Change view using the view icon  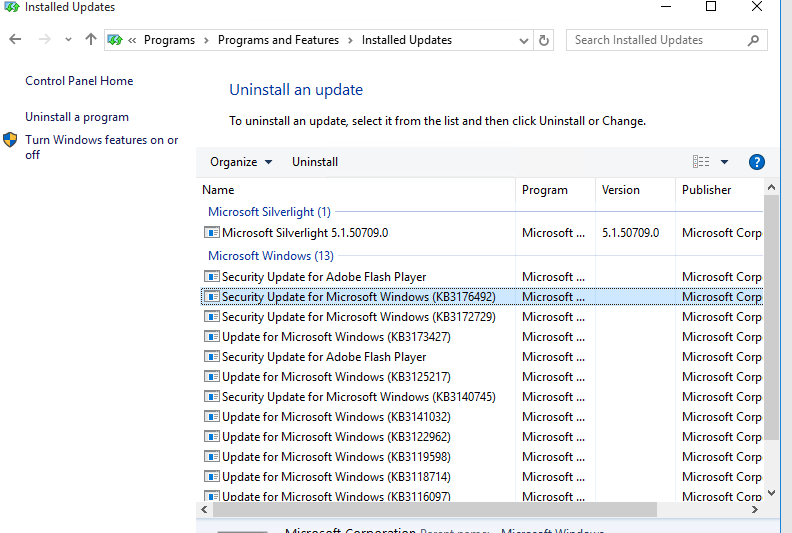pos(701,162)
